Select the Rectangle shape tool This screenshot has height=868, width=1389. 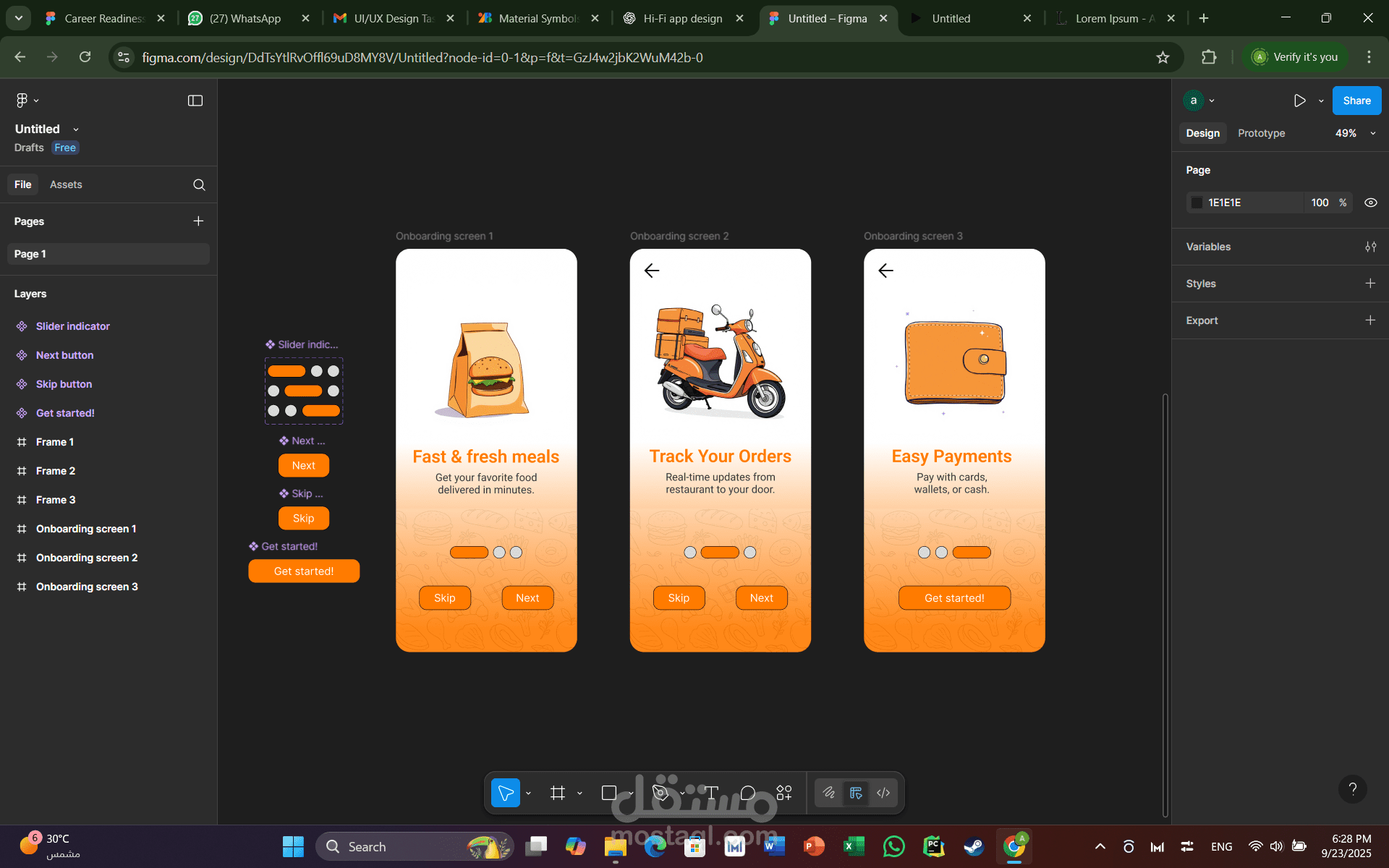click(609, 793)
